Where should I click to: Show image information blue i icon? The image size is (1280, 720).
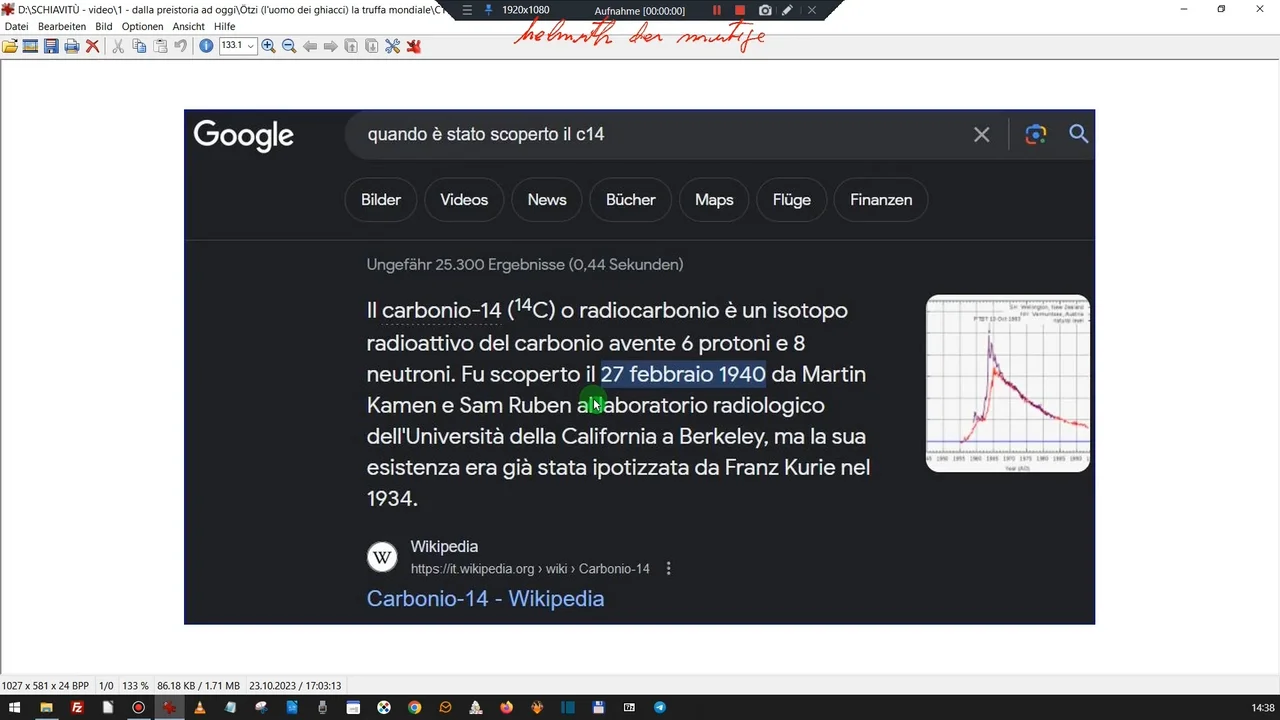[x=206, y=46]
